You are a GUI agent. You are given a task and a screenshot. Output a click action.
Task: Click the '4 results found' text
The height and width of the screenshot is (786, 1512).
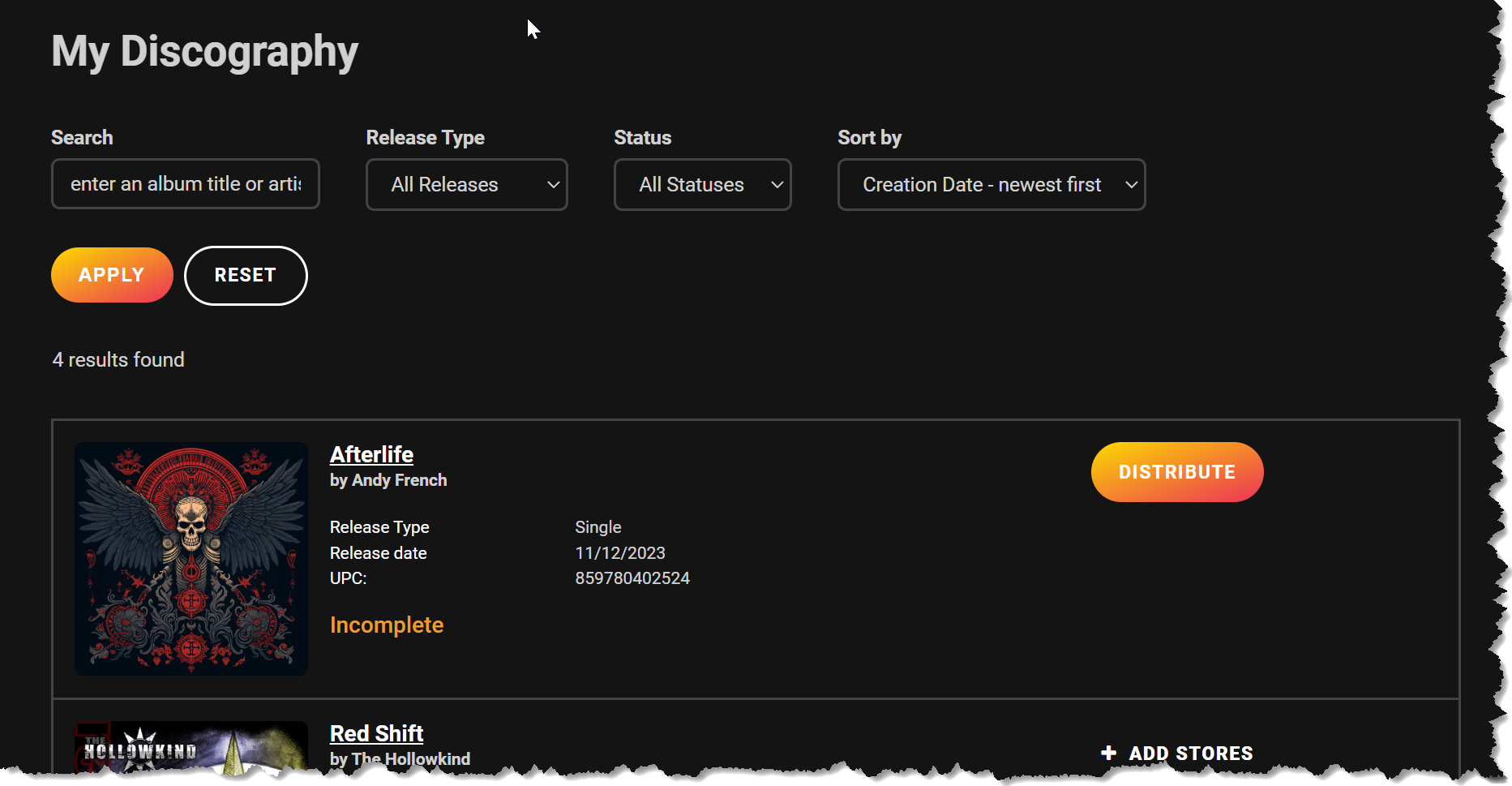(118, 359)
